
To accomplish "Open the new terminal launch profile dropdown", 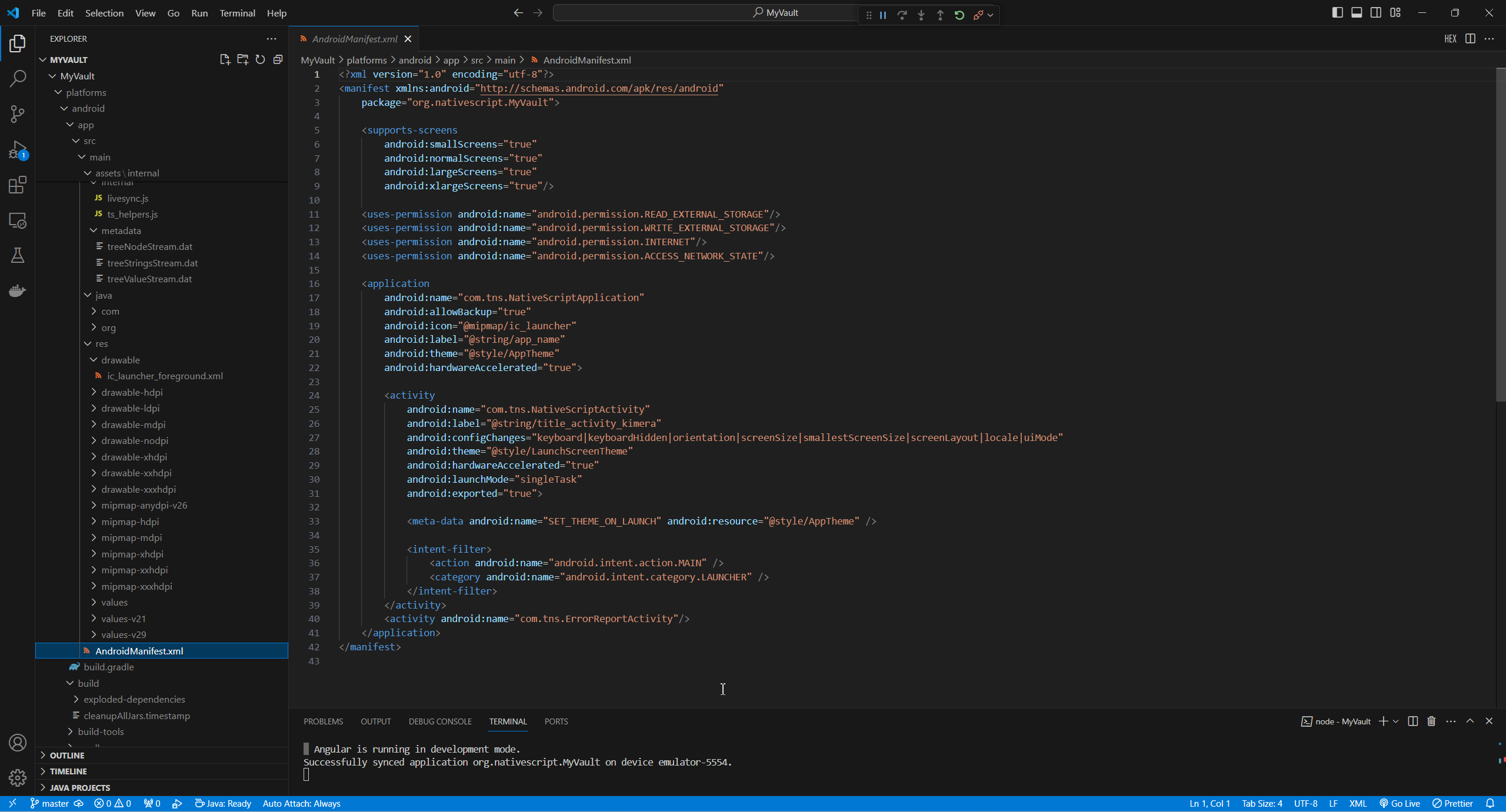I will (x=1395, y=721).
